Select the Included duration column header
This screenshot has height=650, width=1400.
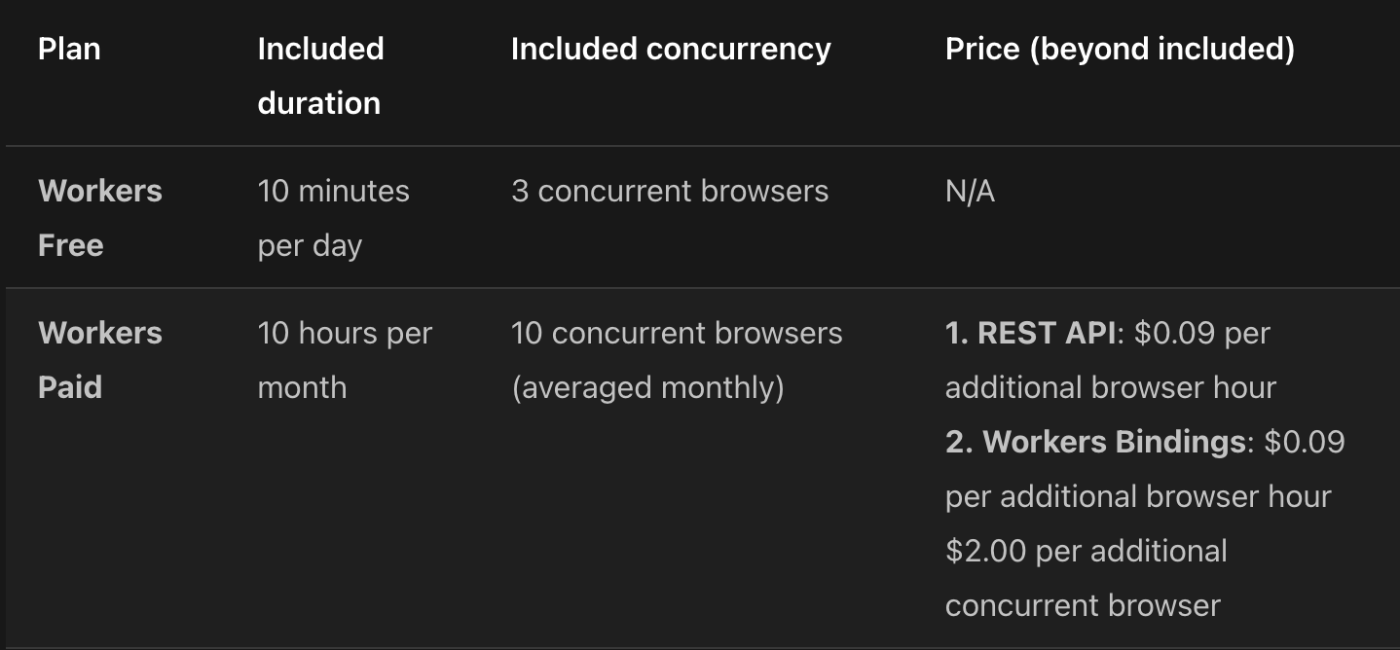(x=320, y=76)
